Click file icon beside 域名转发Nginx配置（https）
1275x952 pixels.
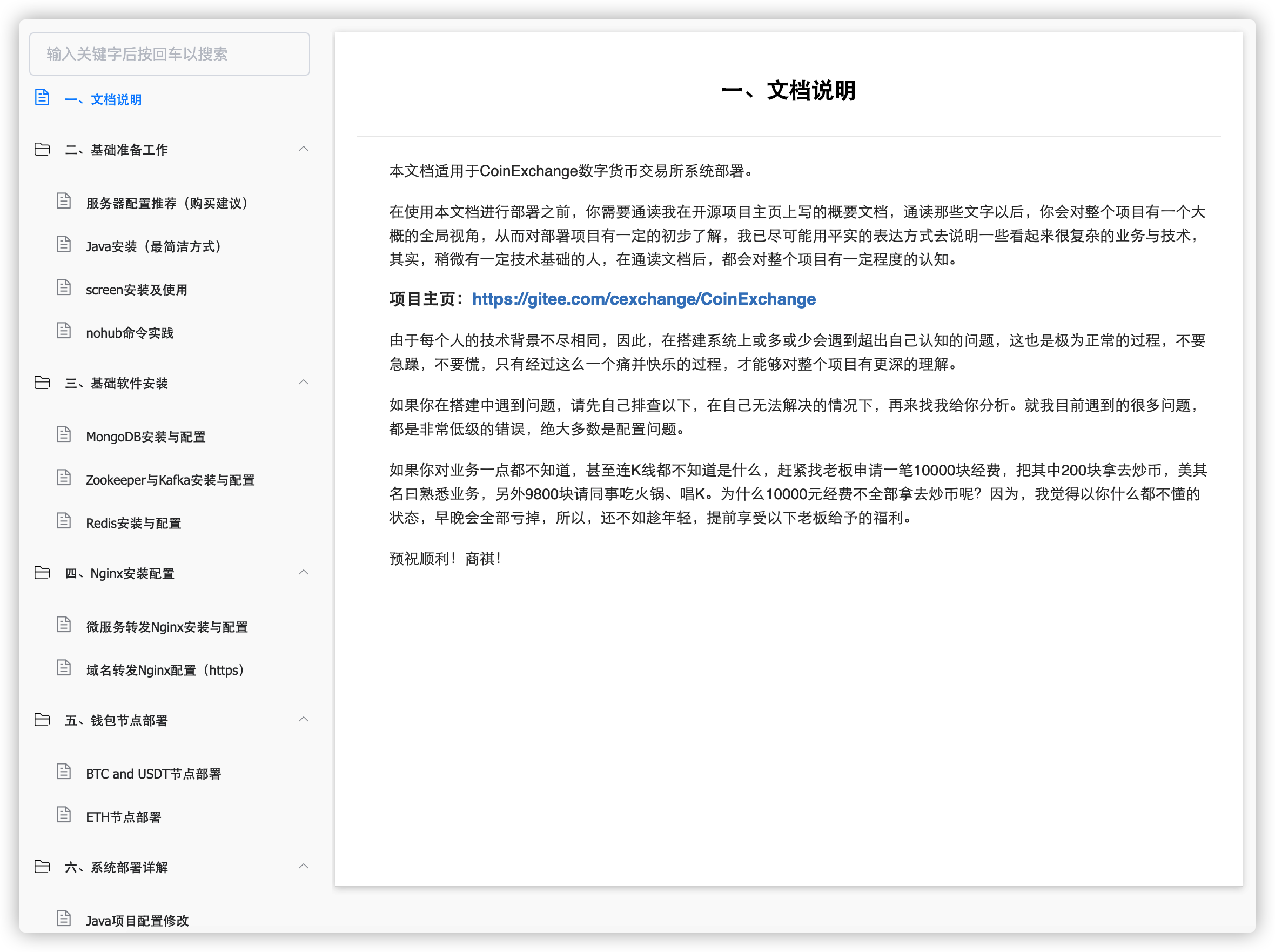tap(64, 668)
